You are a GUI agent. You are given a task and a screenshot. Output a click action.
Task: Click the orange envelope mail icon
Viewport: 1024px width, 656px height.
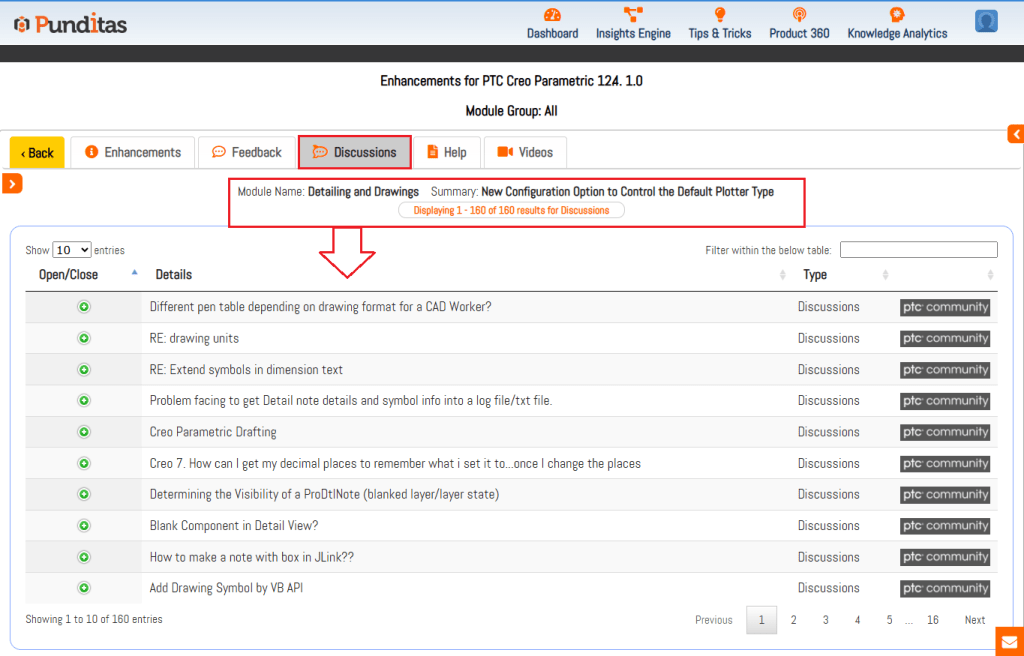[1009, 641]
